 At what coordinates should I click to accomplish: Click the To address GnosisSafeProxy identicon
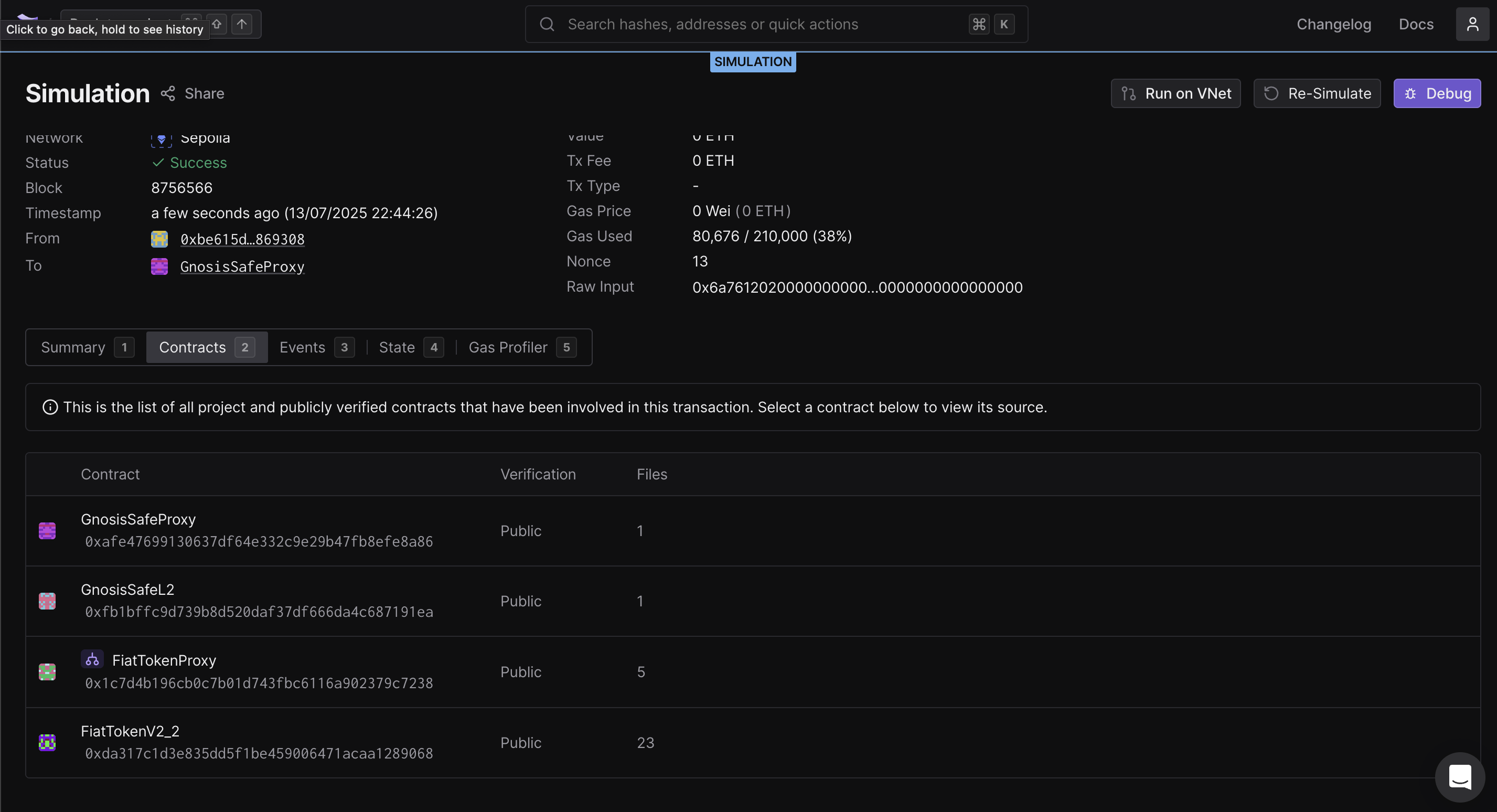tap(159, 266)
